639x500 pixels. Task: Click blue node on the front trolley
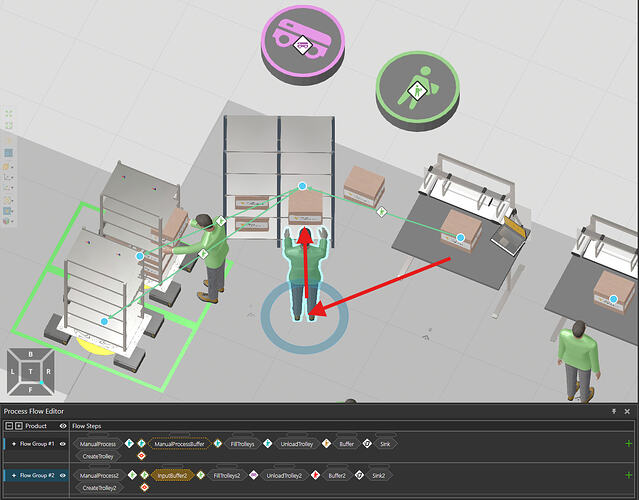click(104, 321)
